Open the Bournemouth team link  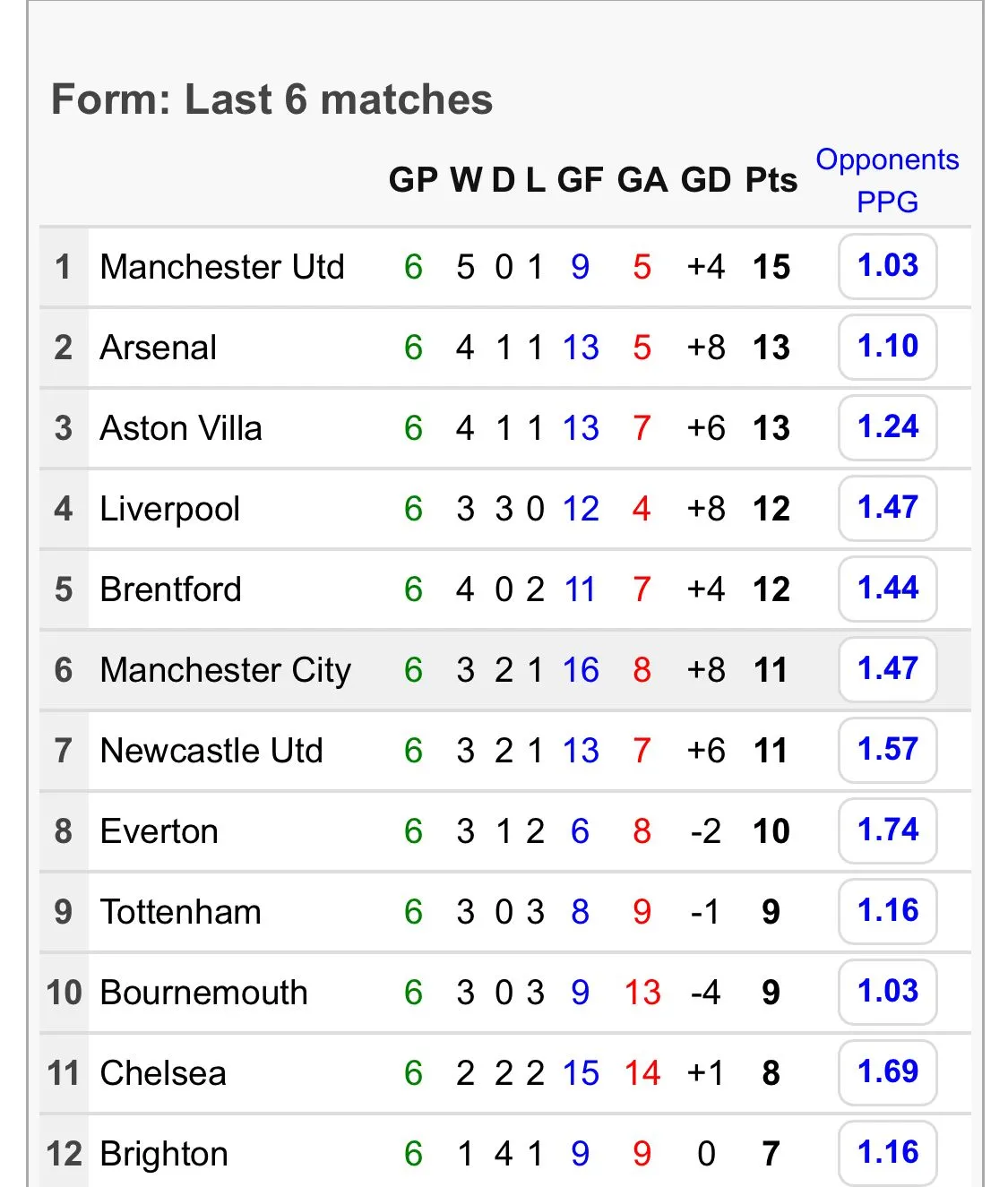(204, 993)
